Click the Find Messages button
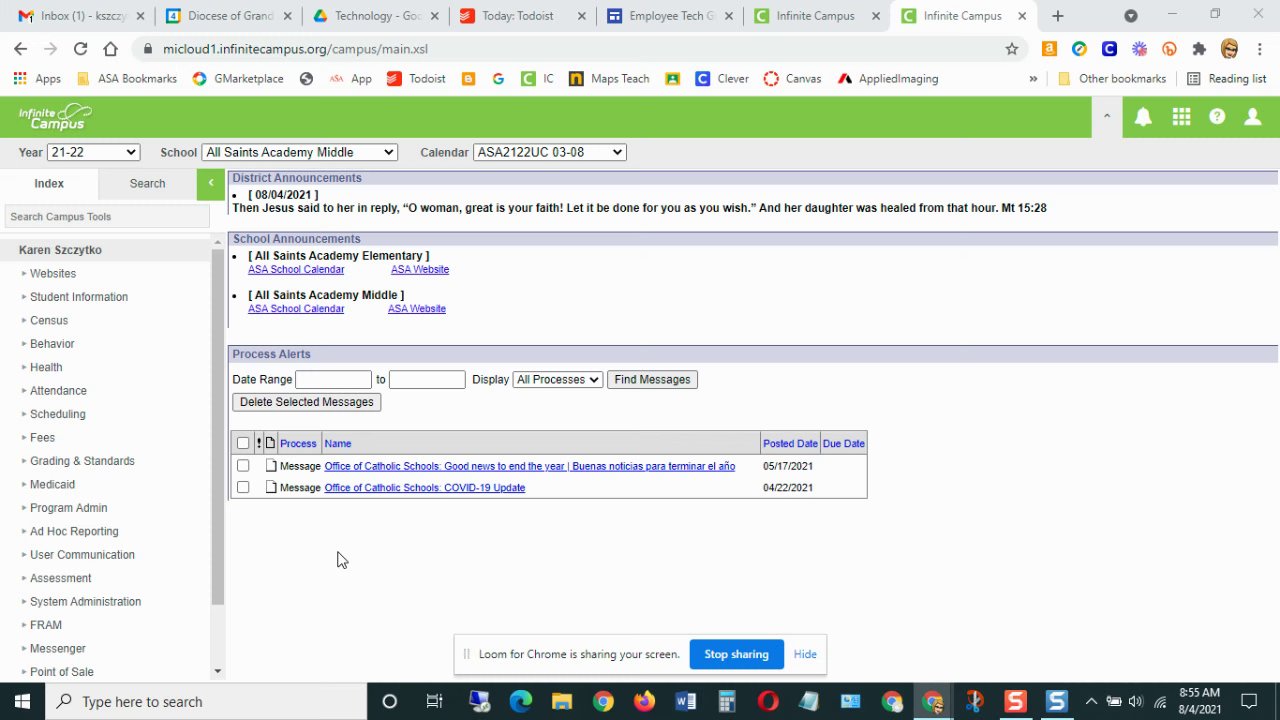1280x720 pixels. pyautogui.click(x=652, y=380)
